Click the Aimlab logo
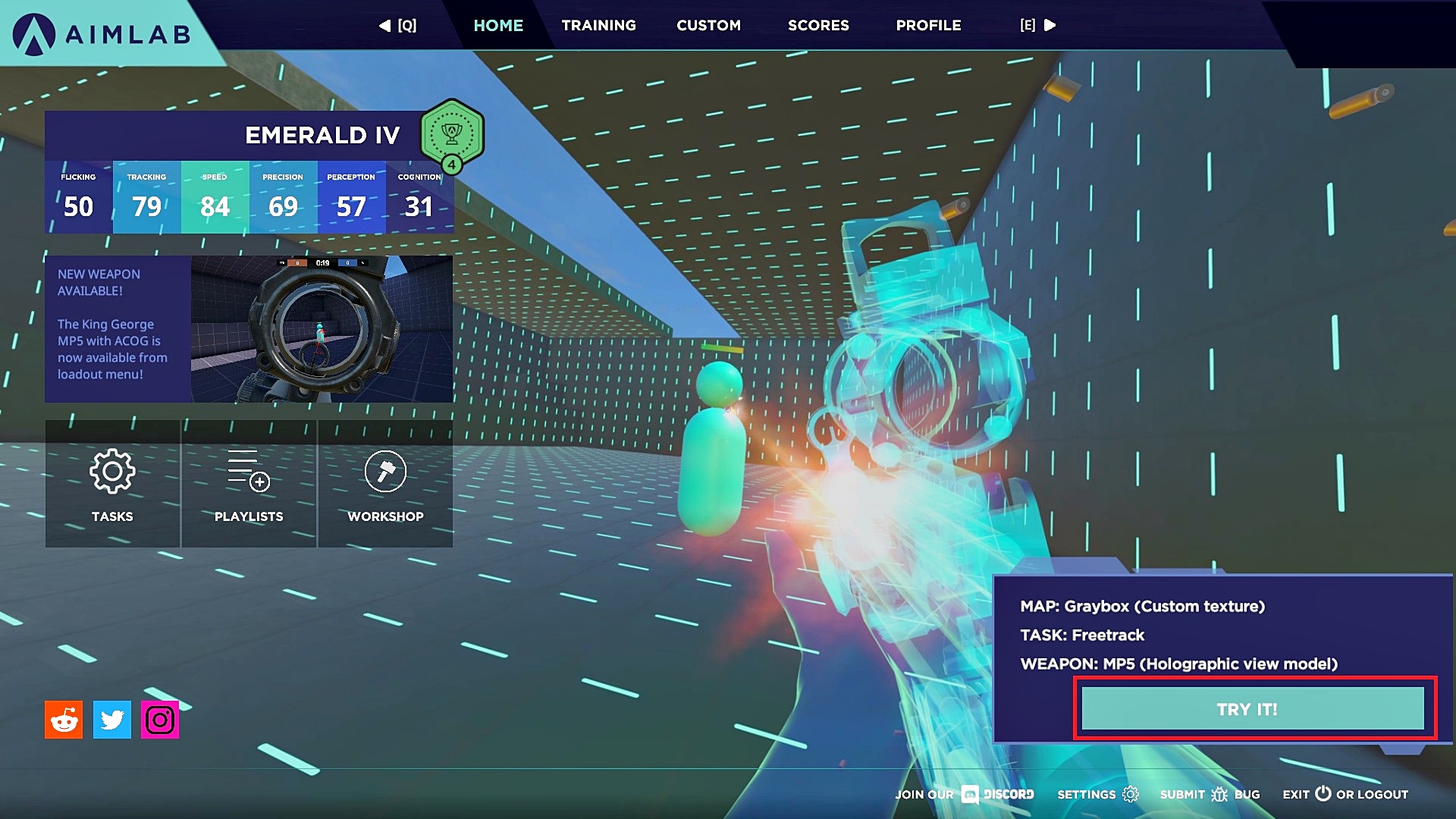Image resolution: width=1456 pixels, height=819 pixels. pyautogui.click(x=102, y=33)
